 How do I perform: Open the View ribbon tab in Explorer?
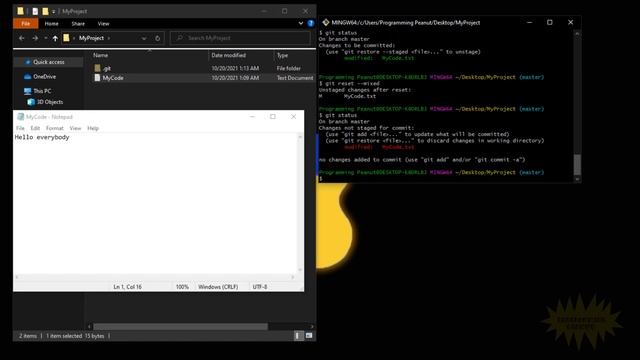point(103,24)
